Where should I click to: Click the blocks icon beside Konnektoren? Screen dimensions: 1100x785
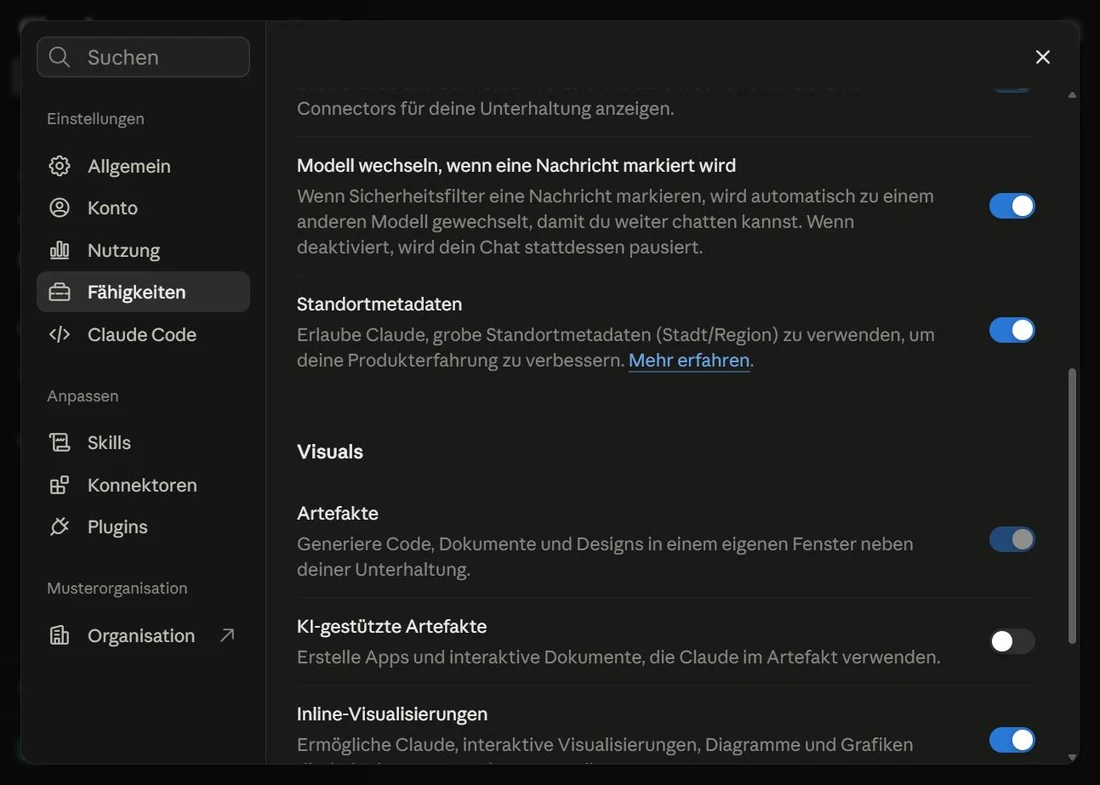[x=60, y=485]
